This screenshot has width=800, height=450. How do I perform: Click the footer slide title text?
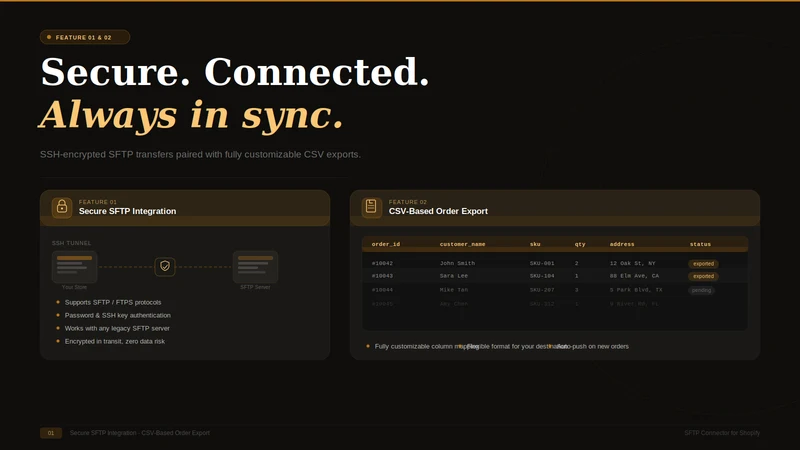[x=140, y=433]
